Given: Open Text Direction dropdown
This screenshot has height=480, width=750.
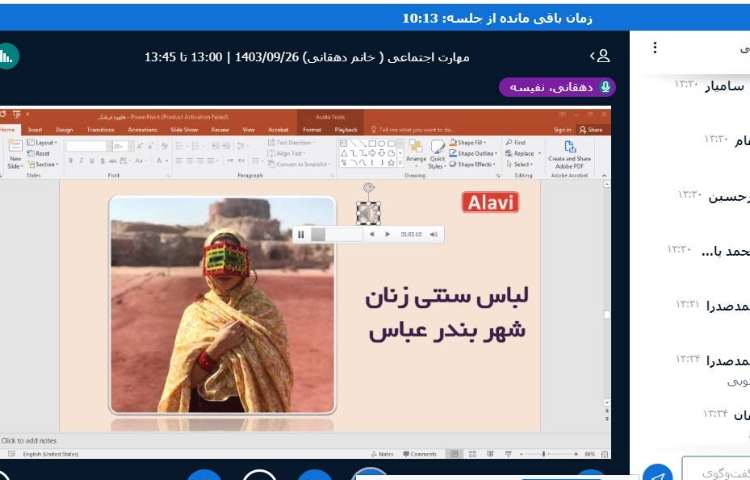Looking at the screenshot, I should (291, 142).
